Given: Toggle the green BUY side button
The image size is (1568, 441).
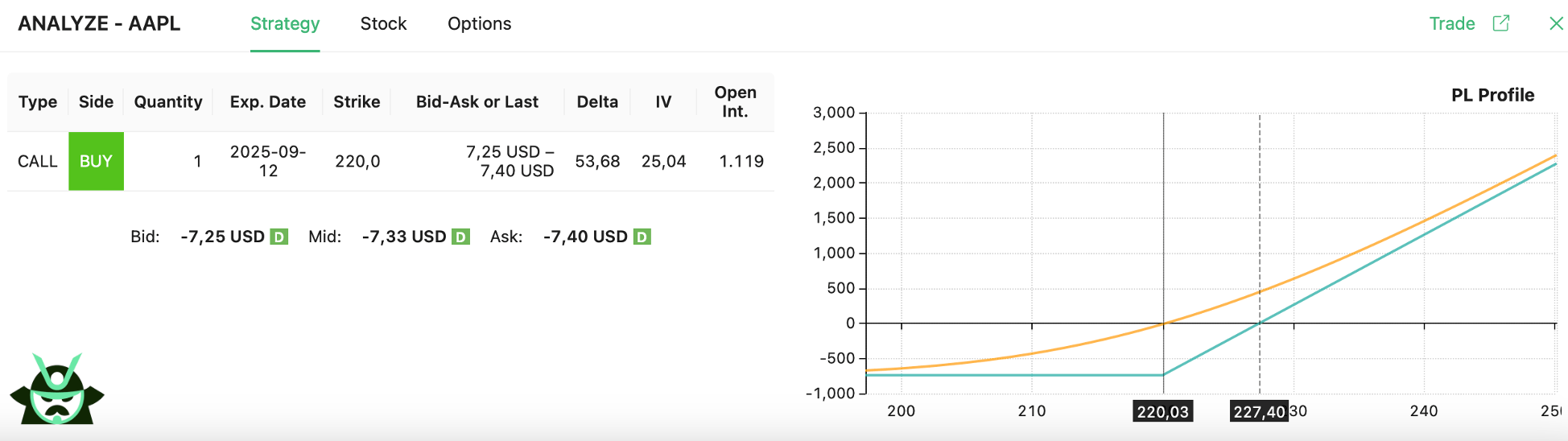Looking at the screenshot, I should 96,161.
